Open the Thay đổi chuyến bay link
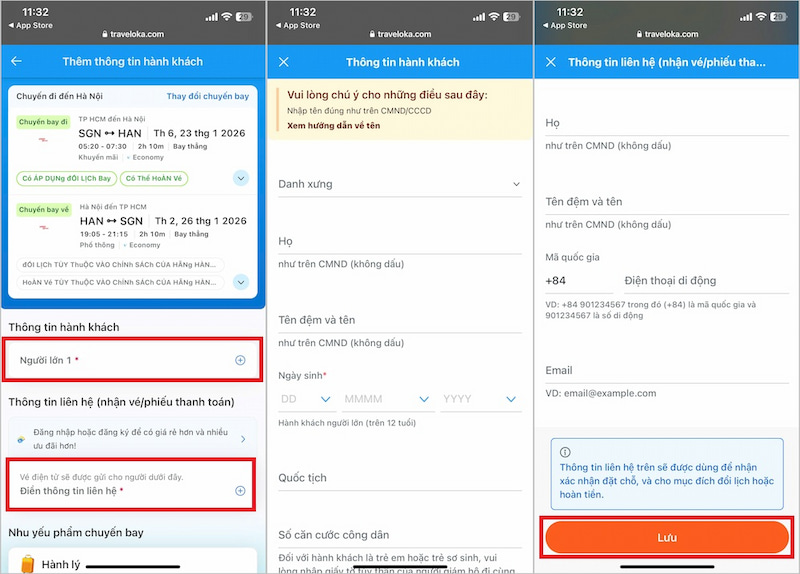This screenshot has width=800, height=574. (208, 96)
